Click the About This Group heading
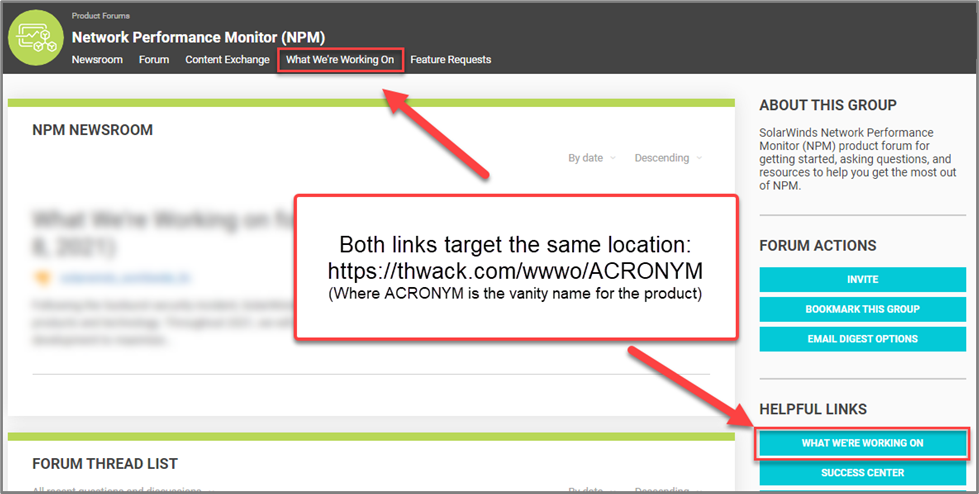The image size is (979, 494). click(828, 106)
